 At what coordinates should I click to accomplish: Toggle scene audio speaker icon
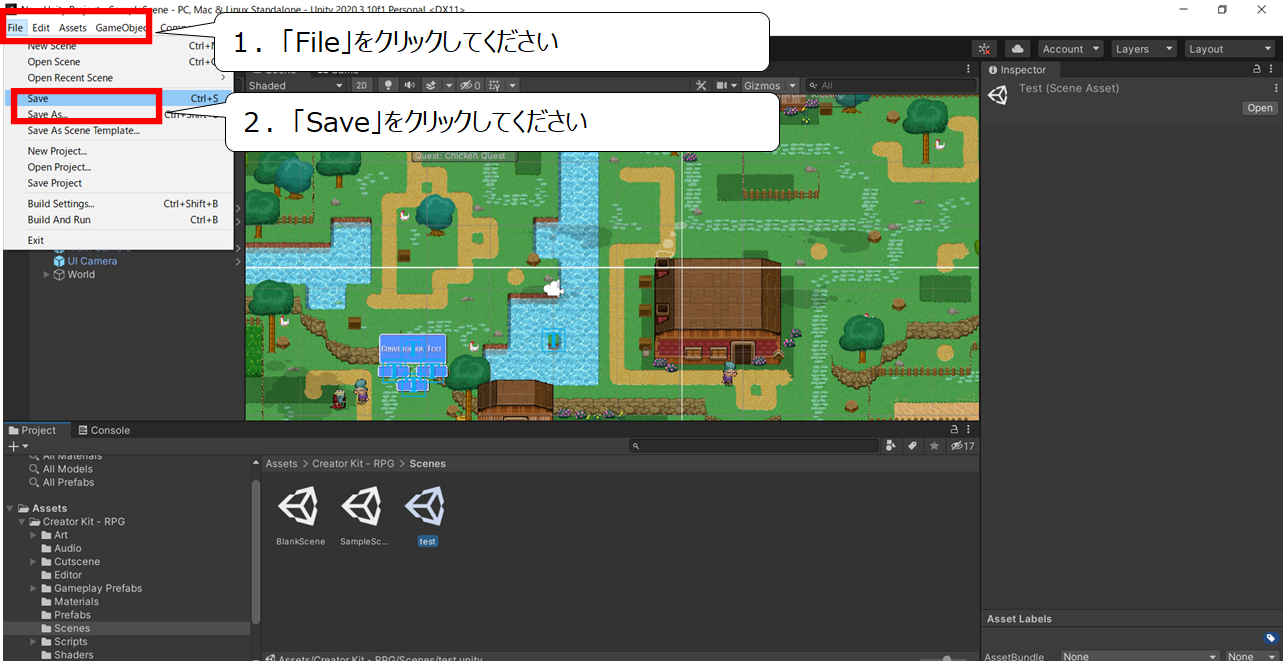[410, 86]
